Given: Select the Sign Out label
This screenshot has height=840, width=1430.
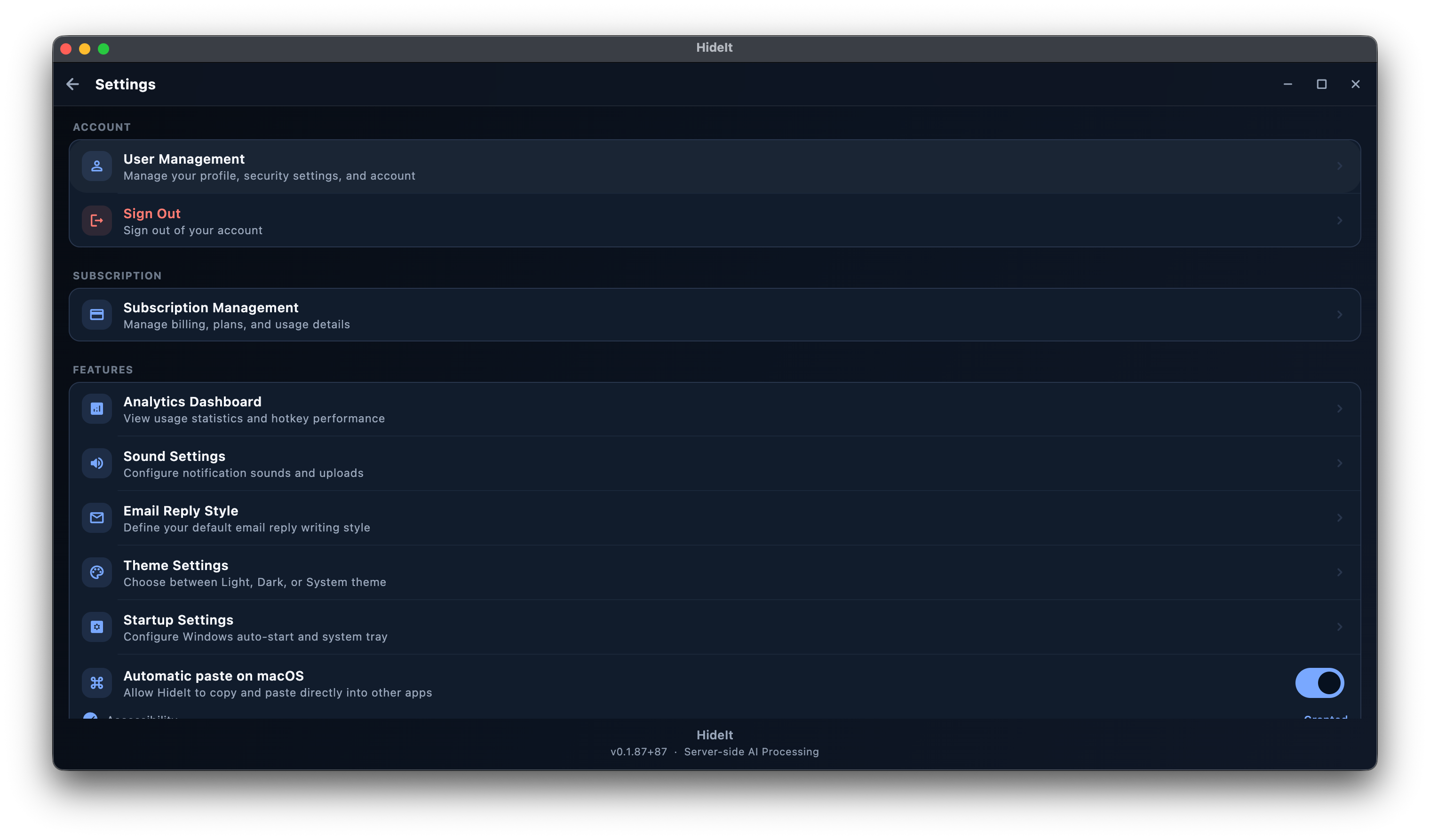Looking at the screenshot, I should (x=151, y=214).
